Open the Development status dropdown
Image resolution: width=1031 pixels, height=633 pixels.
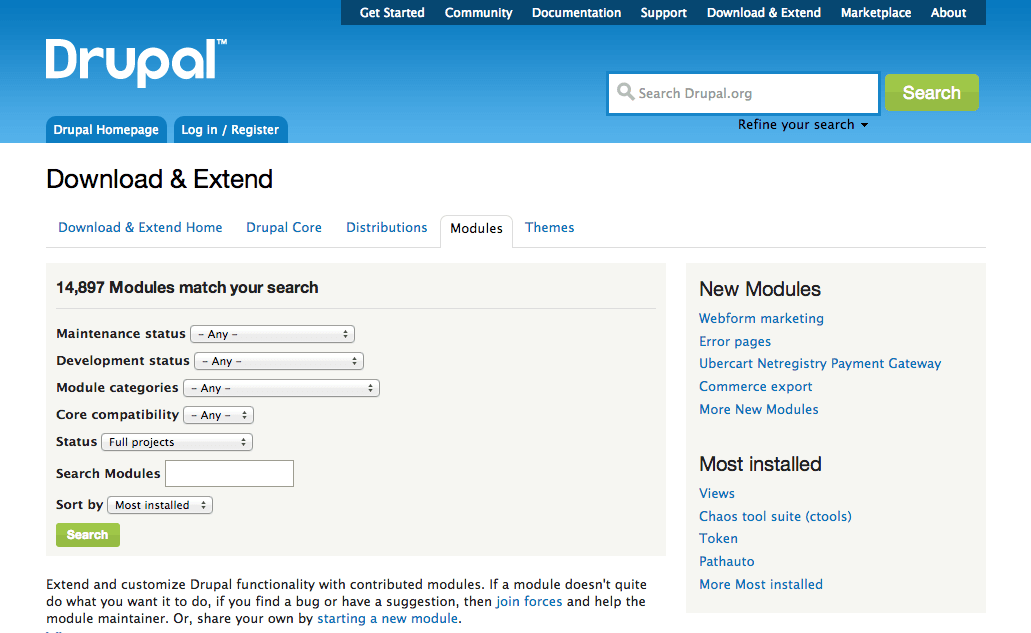pos(279,361)
